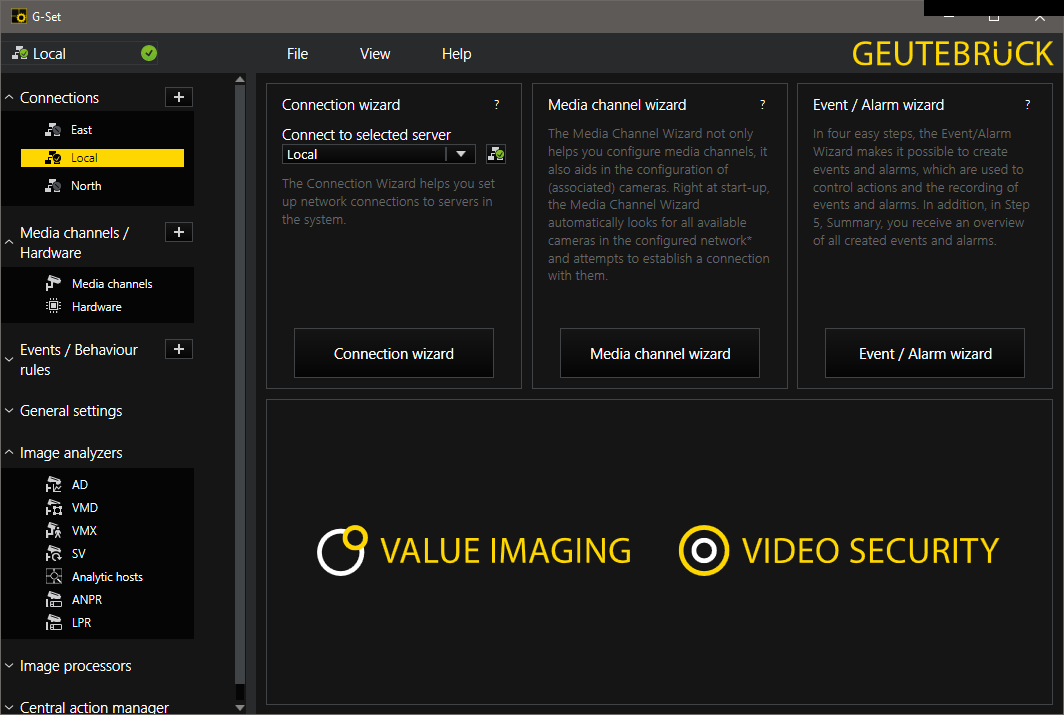Launch the Connection wizard button
The height and width of the screenshot is (715, 1064).
coord(394,353)
